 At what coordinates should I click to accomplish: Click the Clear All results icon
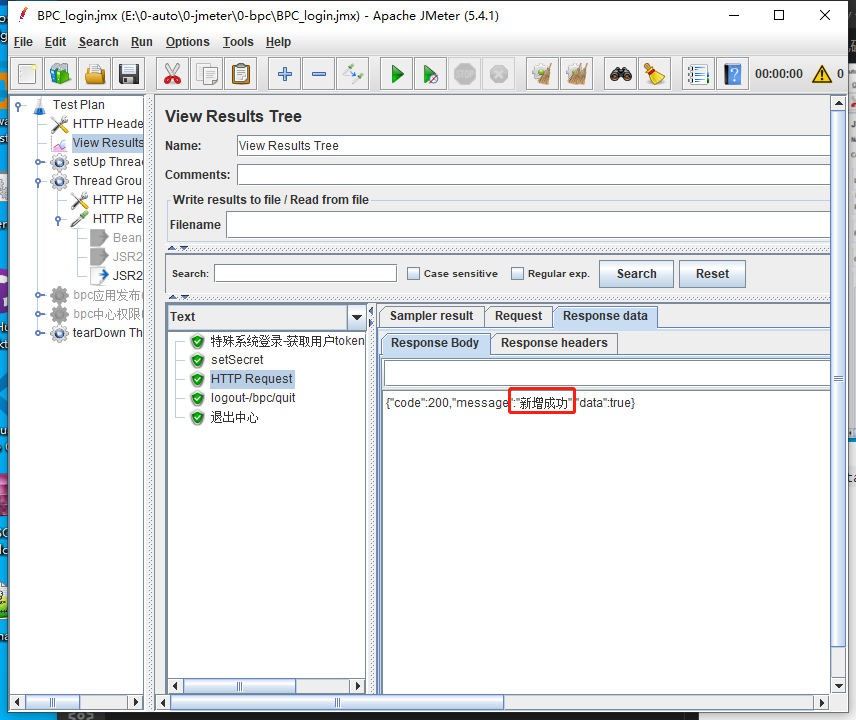coord(576,74)
